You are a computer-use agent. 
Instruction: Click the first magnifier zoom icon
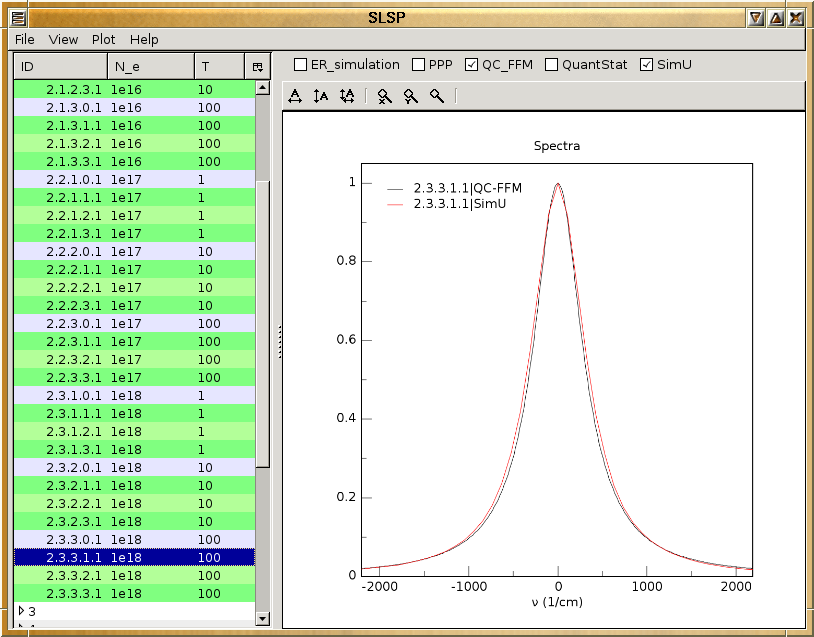(x=384, y=96)
